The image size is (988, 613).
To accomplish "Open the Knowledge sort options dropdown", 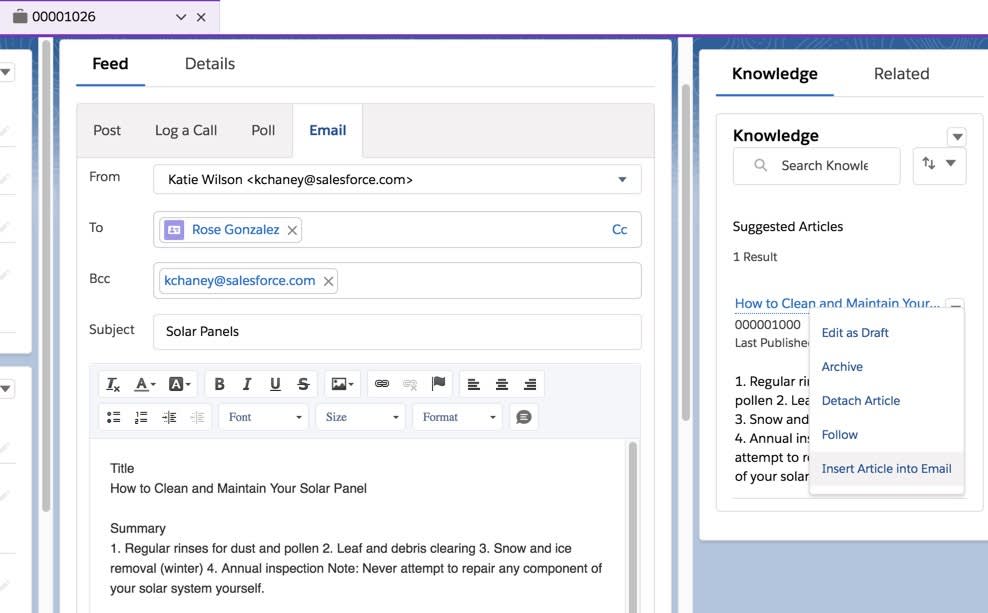I will (939, 165).
